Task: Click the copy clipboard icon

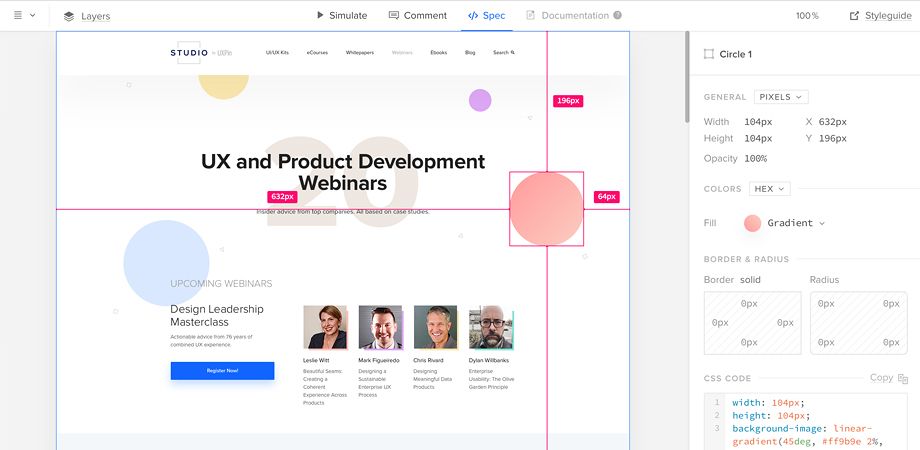Action: 903,378
